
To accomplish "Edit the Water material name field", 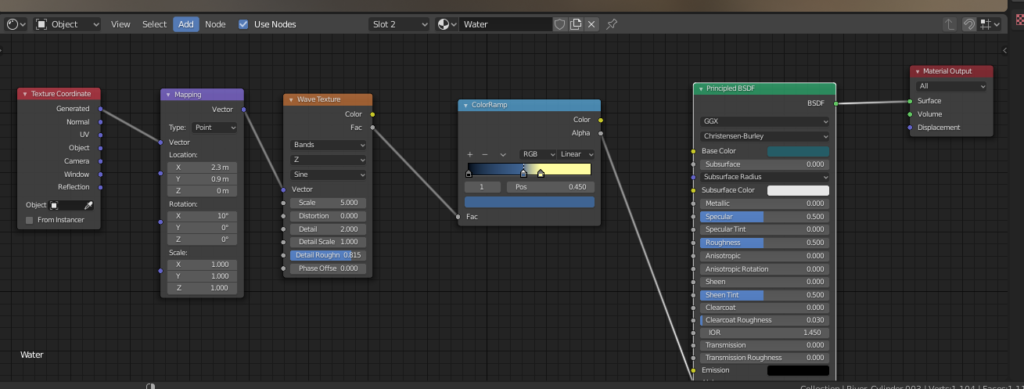I will (506, 24).
